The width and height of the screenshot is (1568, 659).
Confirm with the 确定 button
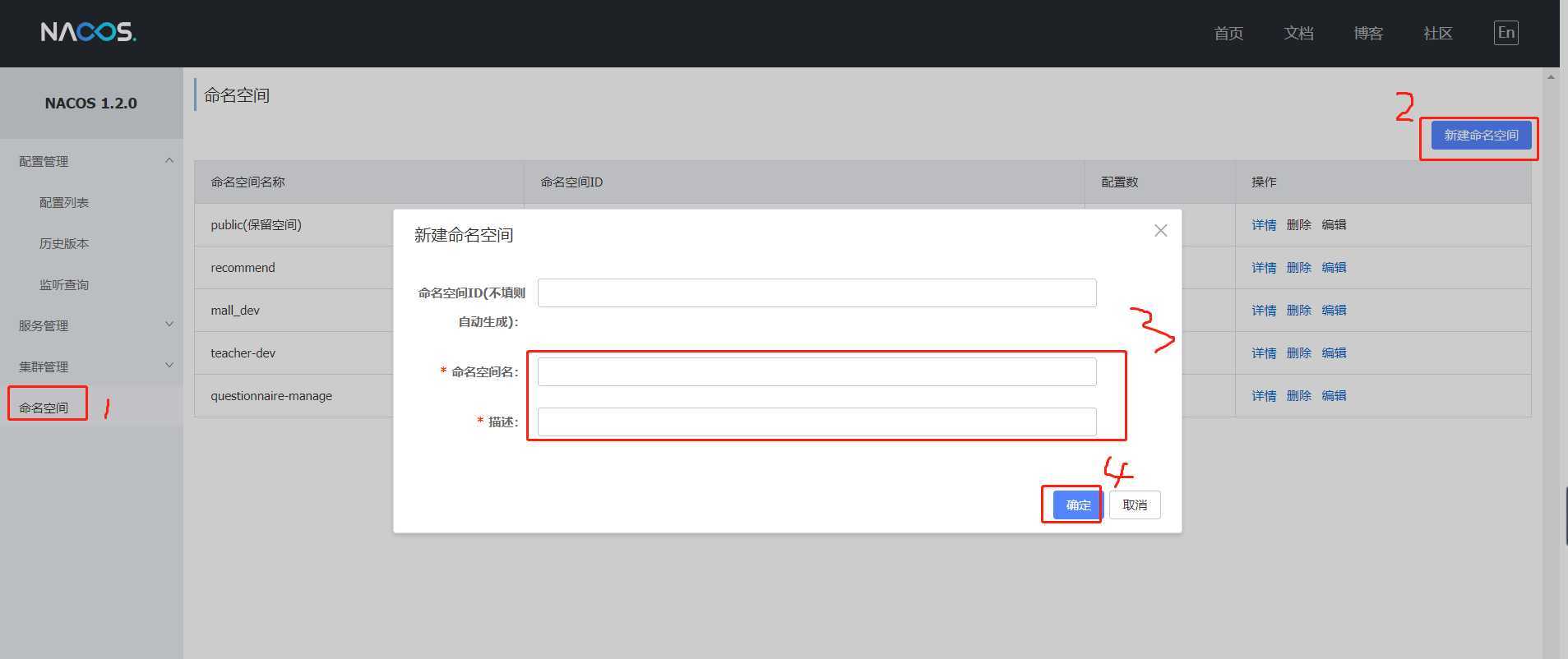1077,505
